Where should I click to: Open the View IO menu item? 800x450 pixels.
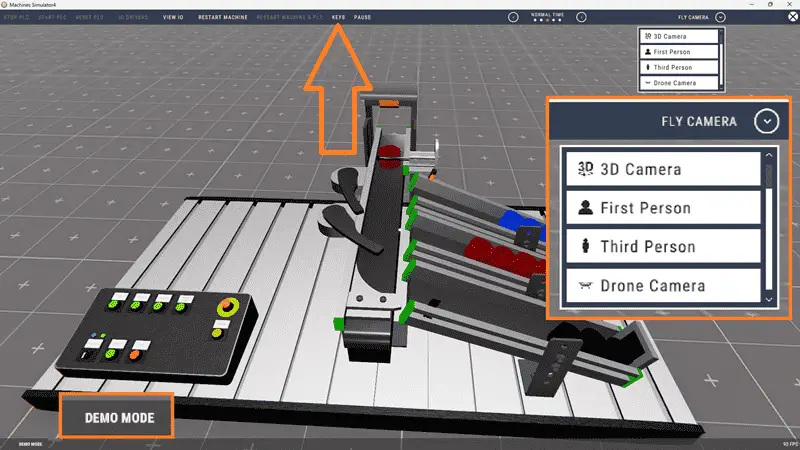[x=173, y=17]
